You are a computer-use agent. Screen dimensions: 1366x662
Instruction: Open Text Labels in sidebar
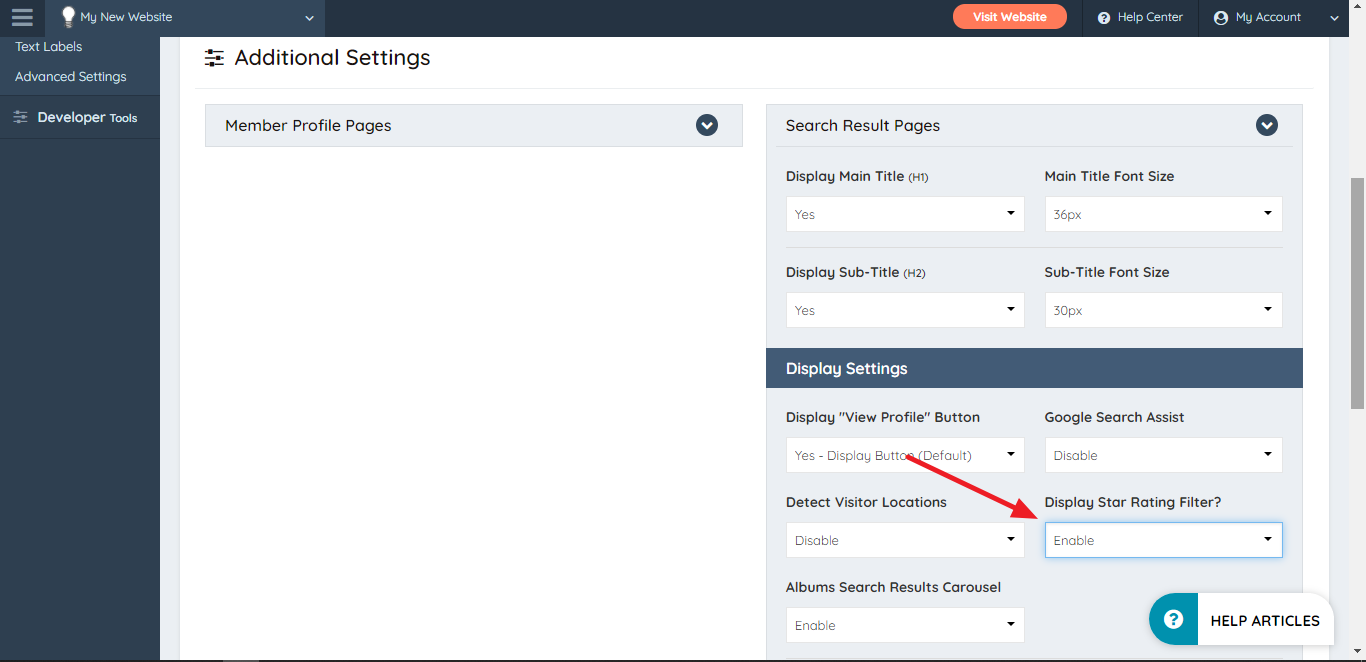point(49,46)
